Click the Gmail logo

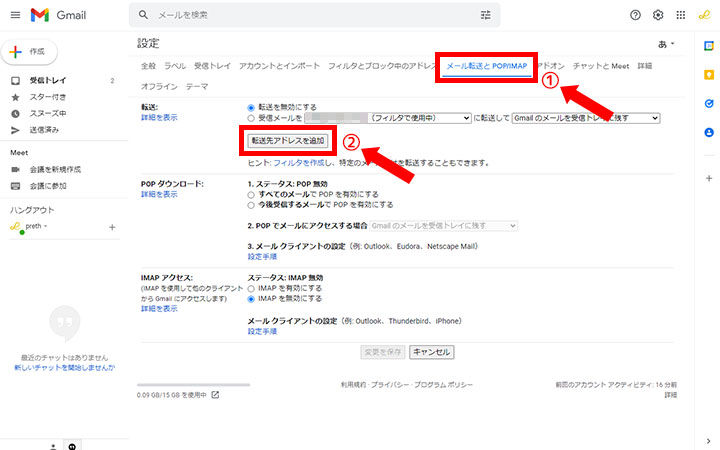tap(58, 15)
